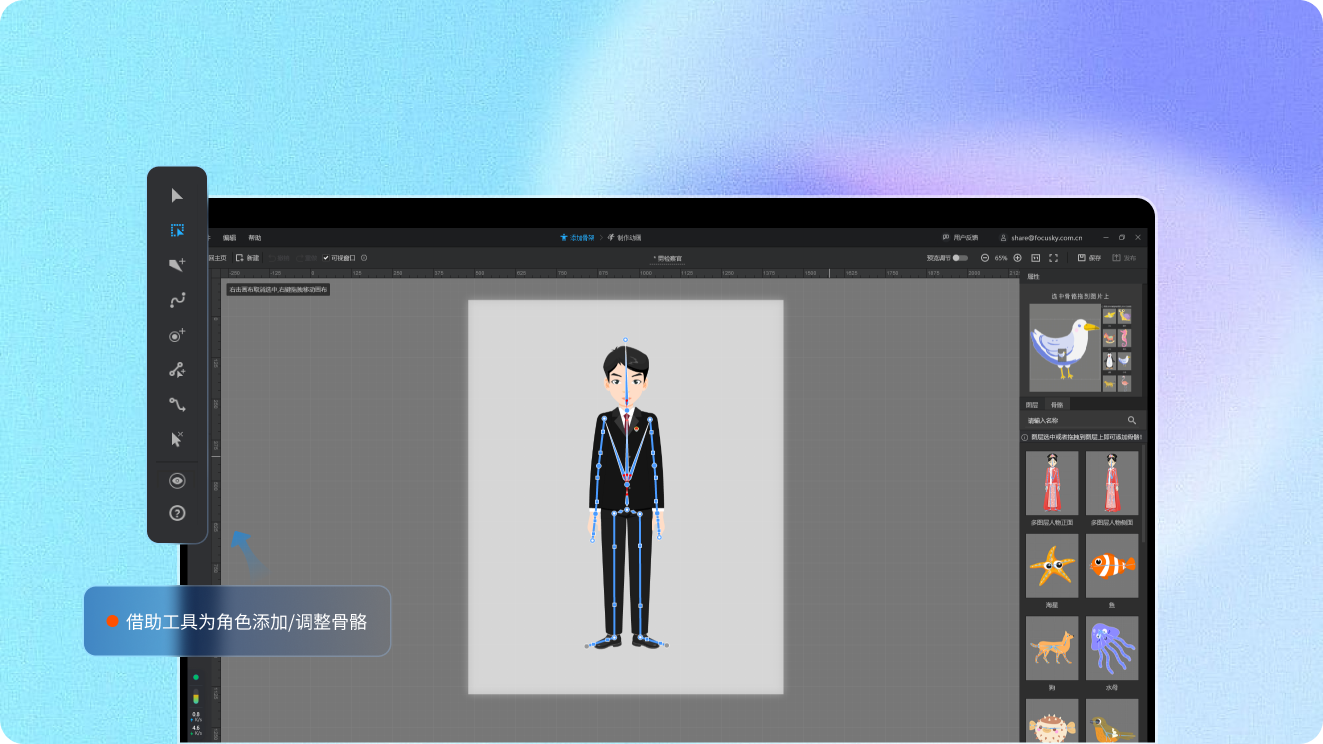This screenshot has width=1323, height=744.
Task: Select the arrow selection tool
Action: click(177, 195)
